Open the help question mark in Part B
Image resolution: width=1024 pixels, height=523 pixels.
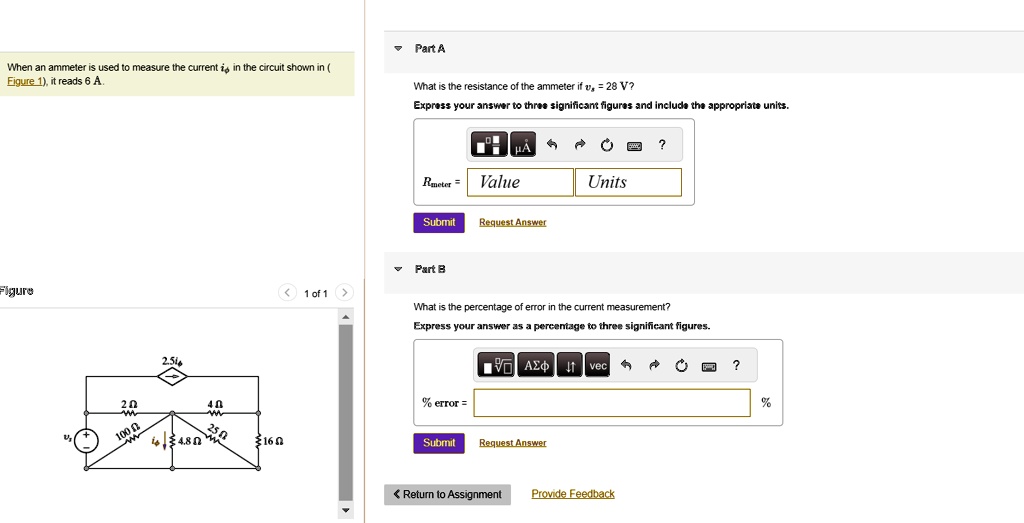point(736,366)
